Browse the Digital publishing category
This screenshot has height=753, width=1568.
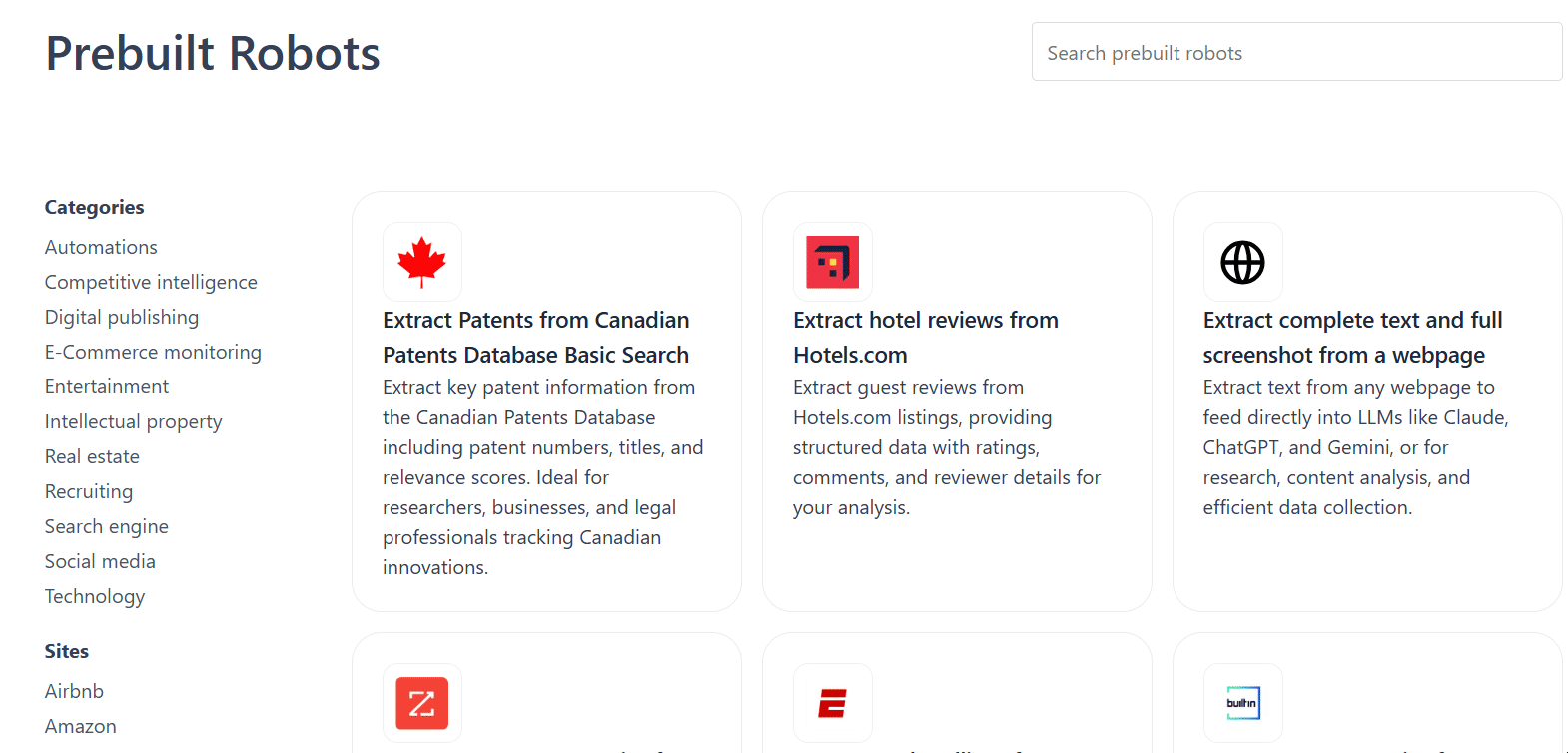coord(121,317)
